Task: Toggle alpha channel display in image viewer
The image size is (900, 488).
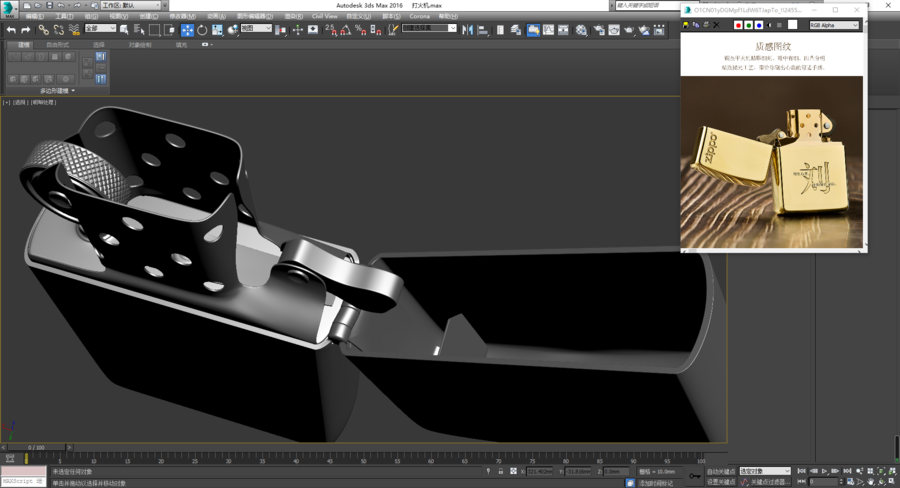Action: click(769, 25)
